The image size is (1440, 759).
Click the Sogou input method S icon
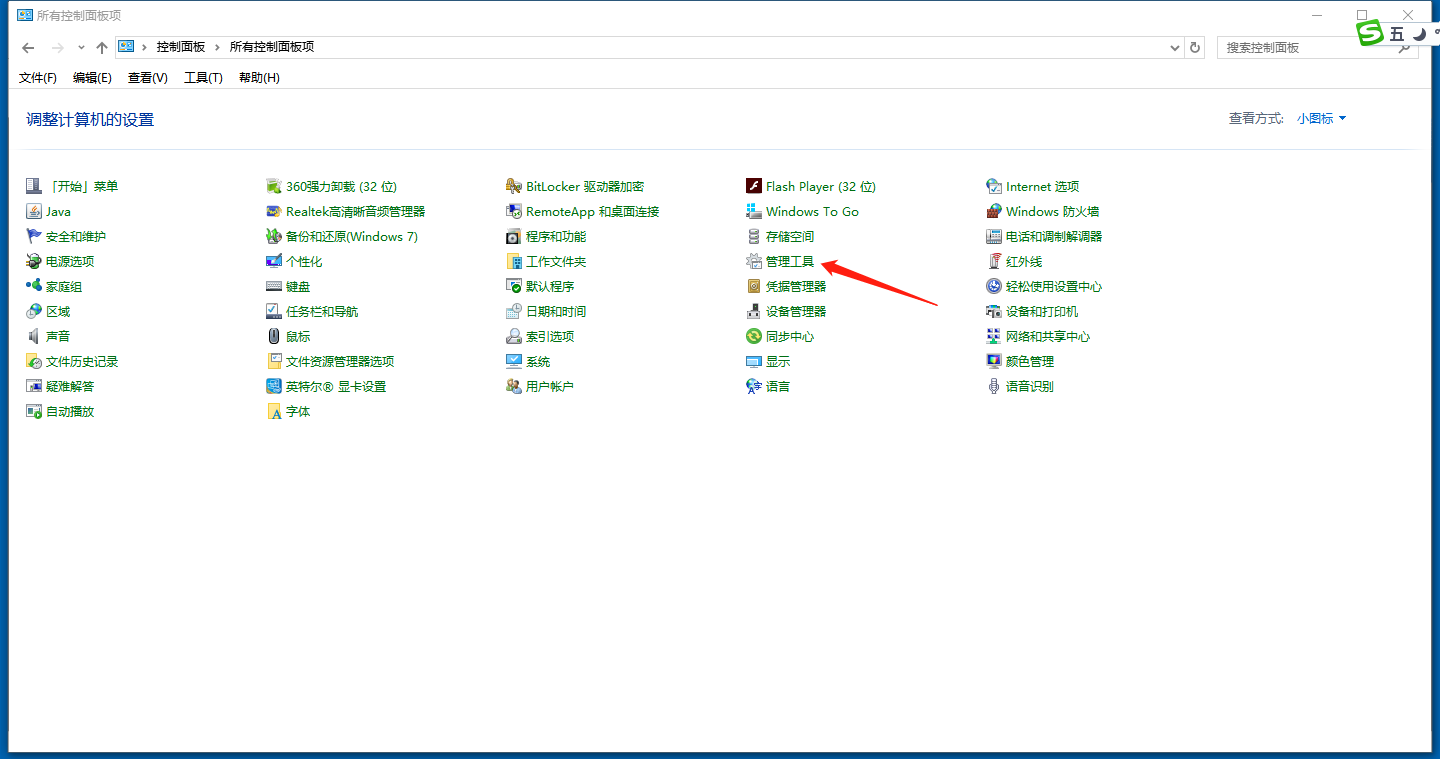pos(1370,34)
